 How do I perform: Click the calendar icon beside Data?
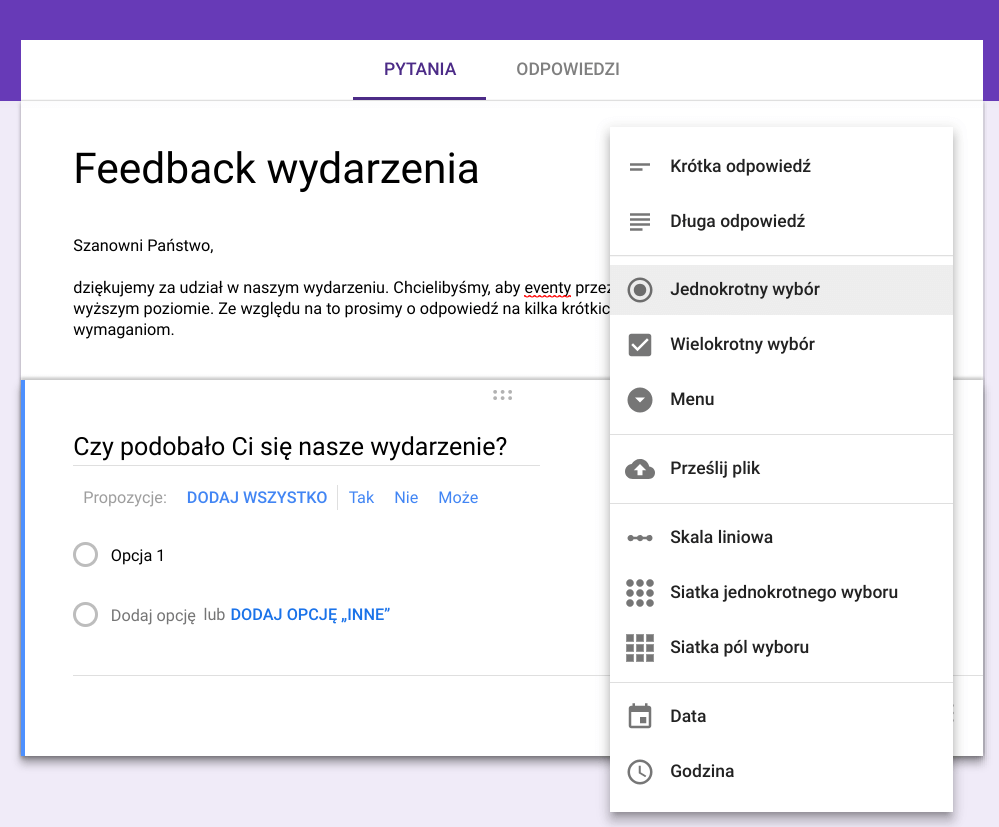[x=640, y=716]
